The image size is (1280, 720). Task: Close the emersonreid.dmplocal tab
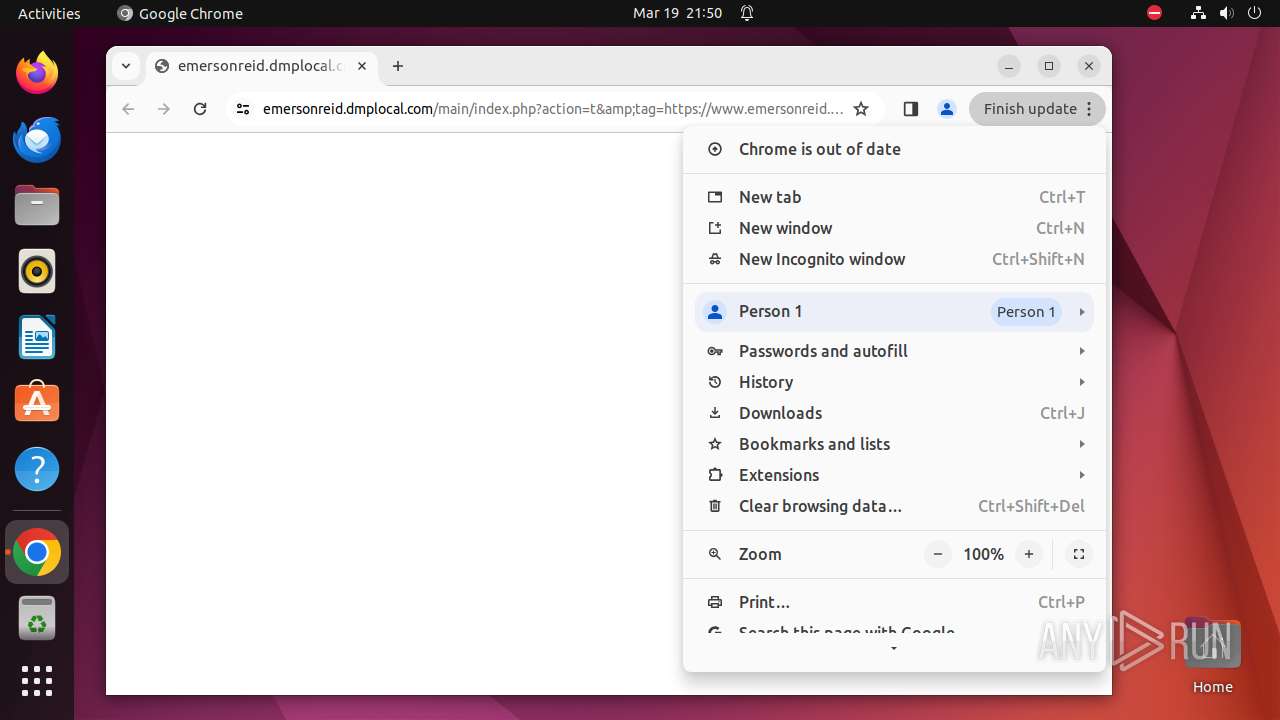coord(362,66)
